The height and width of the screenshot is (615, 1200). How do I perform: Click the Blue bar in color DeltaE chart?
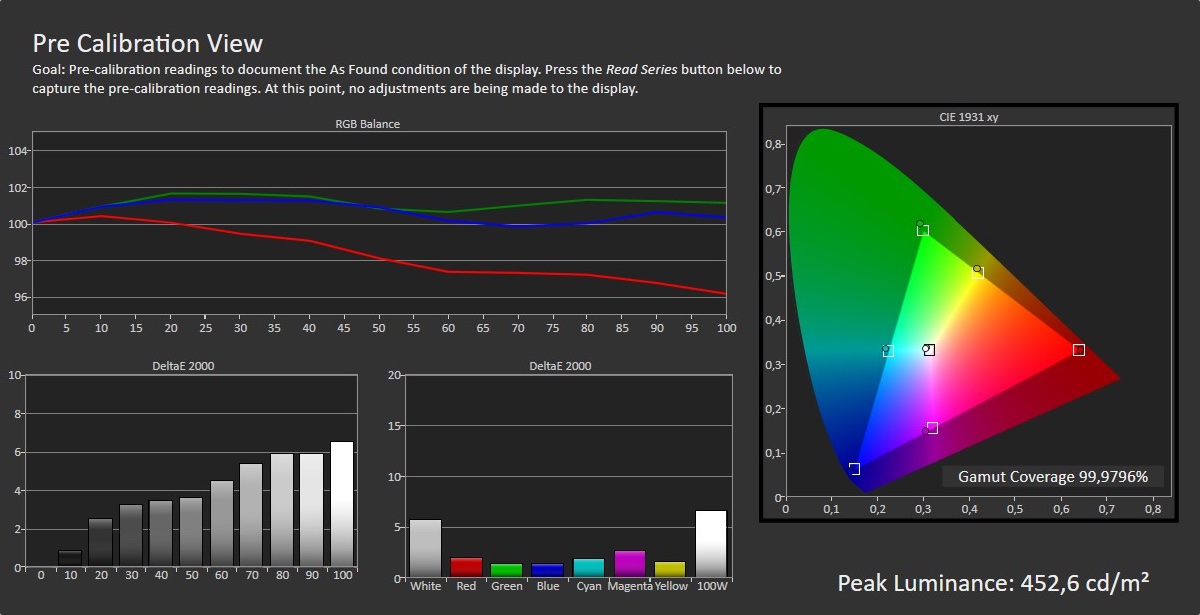pyautogui.click(x=548, y=570)
